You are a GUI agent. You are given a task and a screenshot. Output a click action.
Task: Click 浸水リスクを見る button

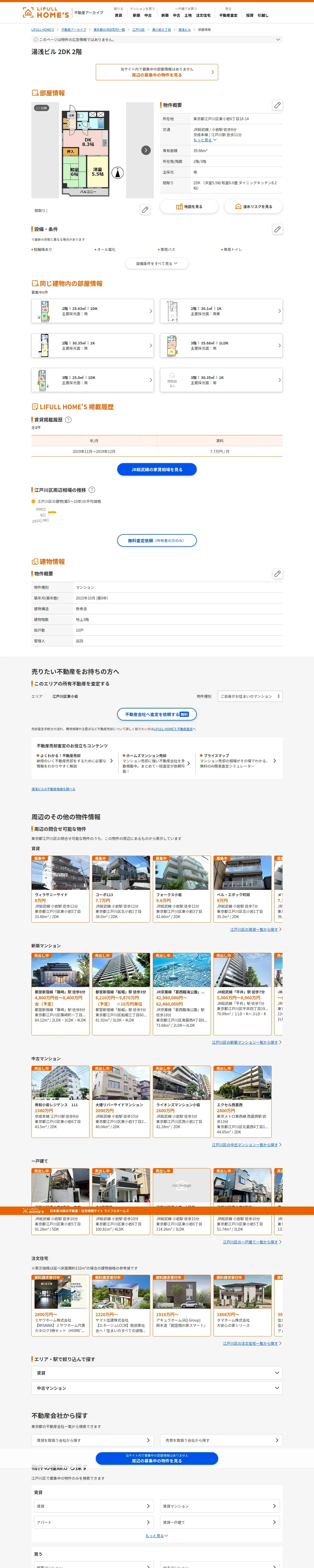point(254,207)
